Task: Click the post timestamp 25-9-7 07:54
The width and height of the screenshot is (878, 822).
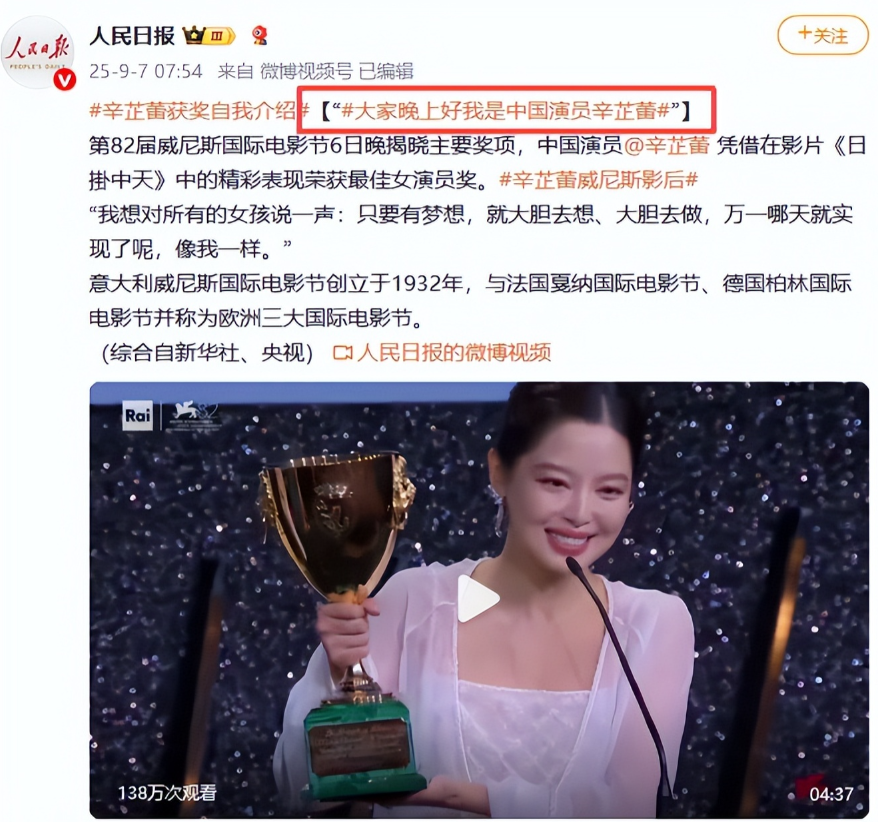Action: pyautogui.click(x=146, y=71)
